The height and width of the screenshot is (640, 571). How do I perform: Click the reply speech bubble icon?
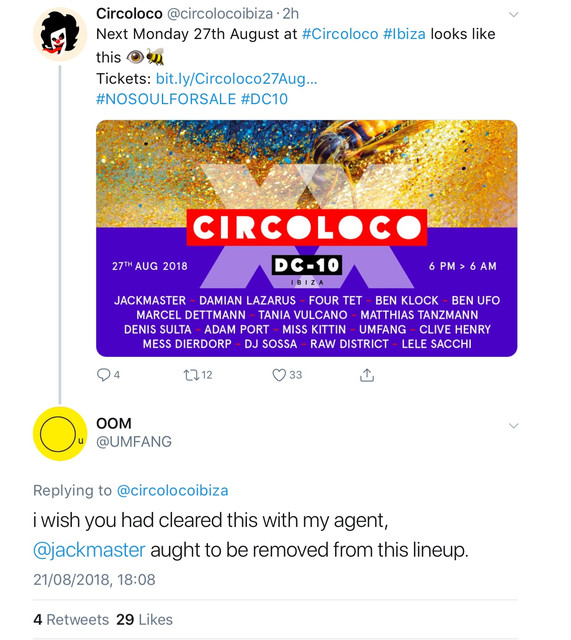coord(103,375)
